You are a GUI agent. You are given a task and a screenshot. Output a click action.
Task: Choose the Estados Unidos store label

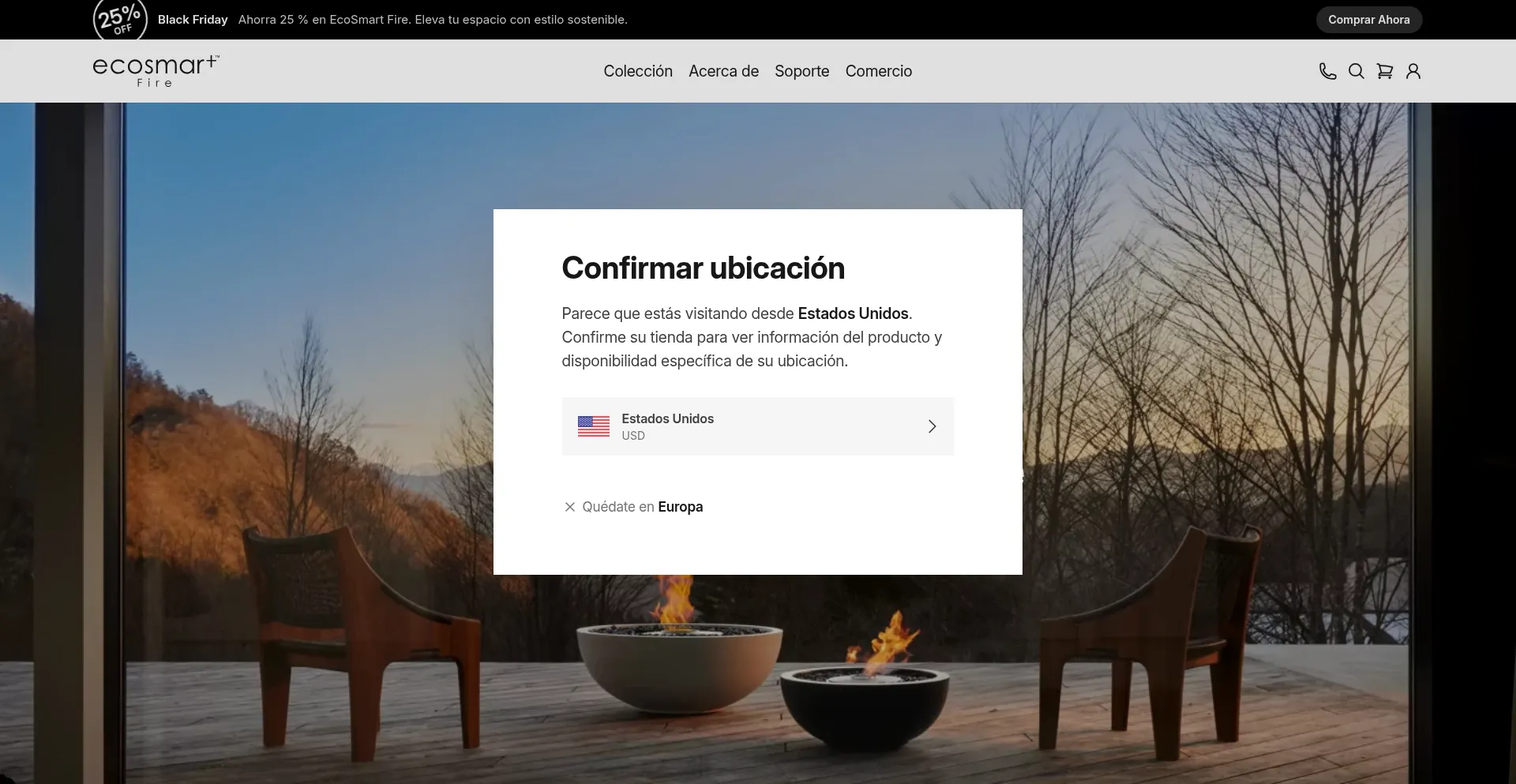[667, 418]
